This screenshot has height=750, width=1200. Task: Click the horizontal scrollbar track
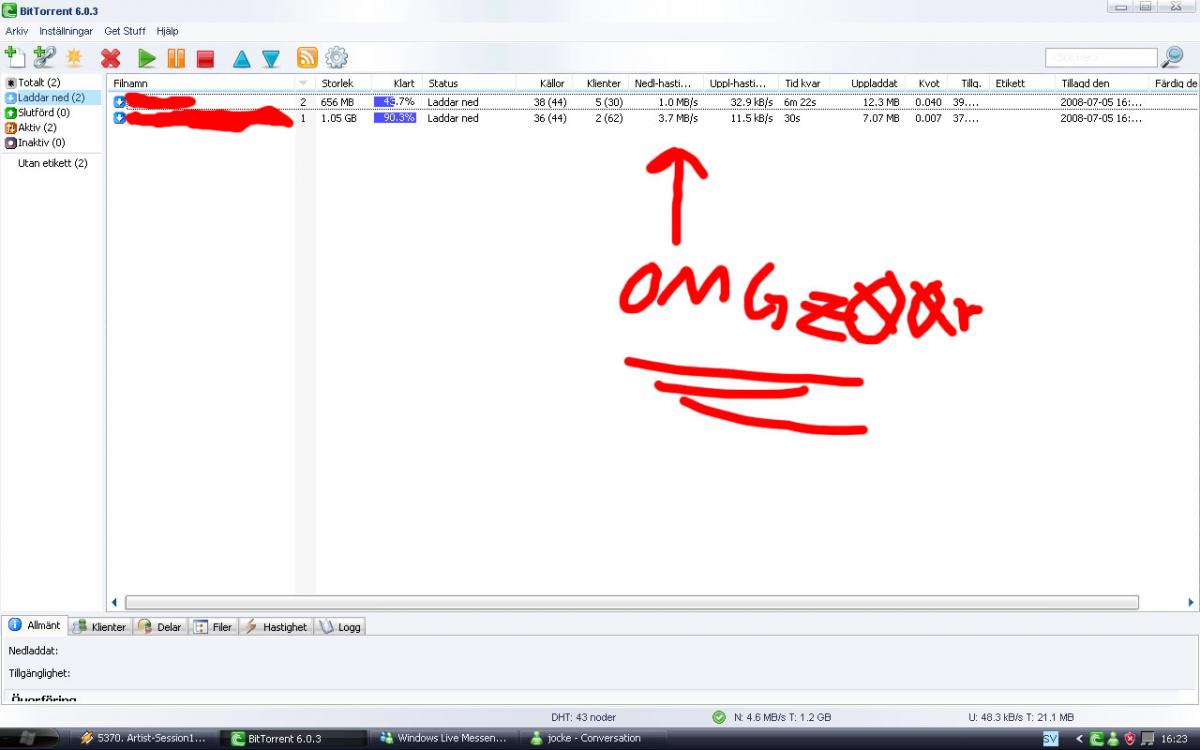(632, 602)
